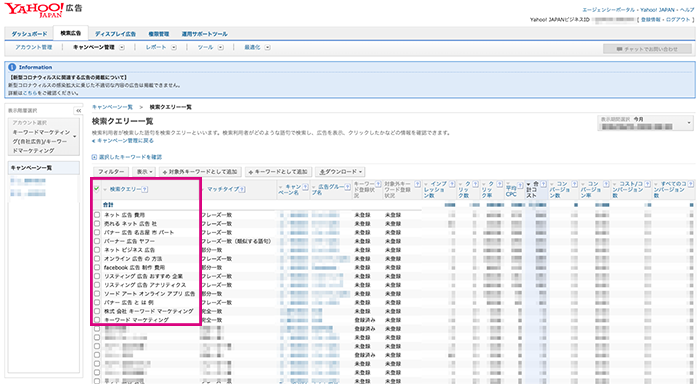Switch to the ディスプレイ広告 tab

(x=115, y=34)
